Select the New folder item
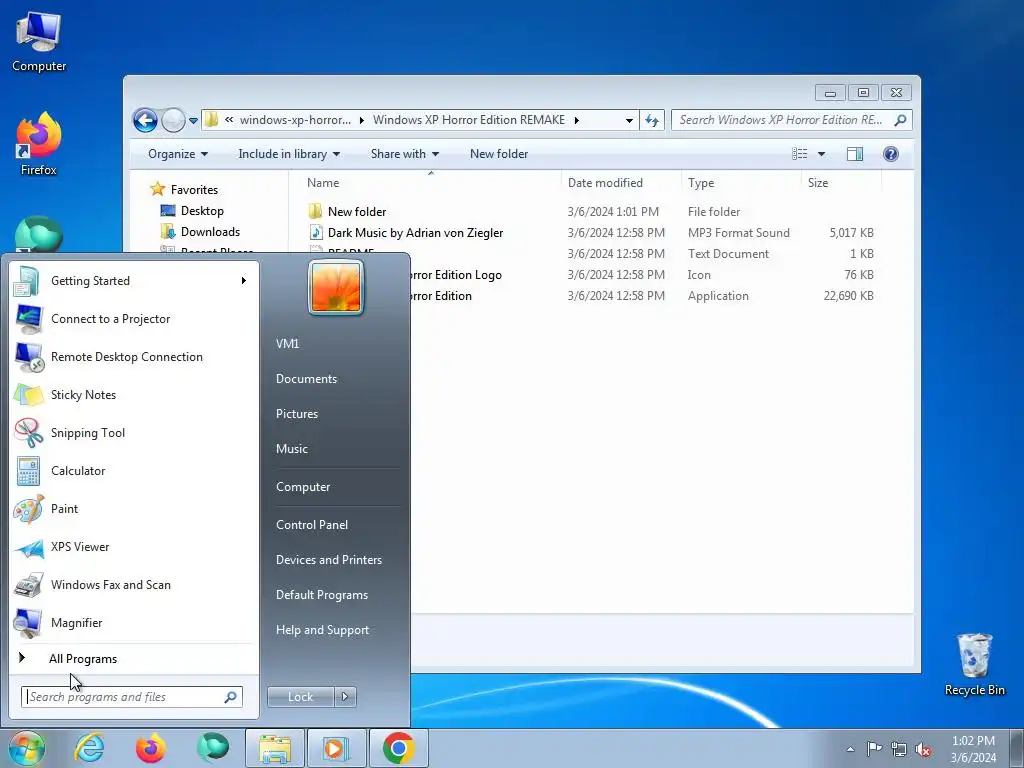1024x768 pixels. 357,212
